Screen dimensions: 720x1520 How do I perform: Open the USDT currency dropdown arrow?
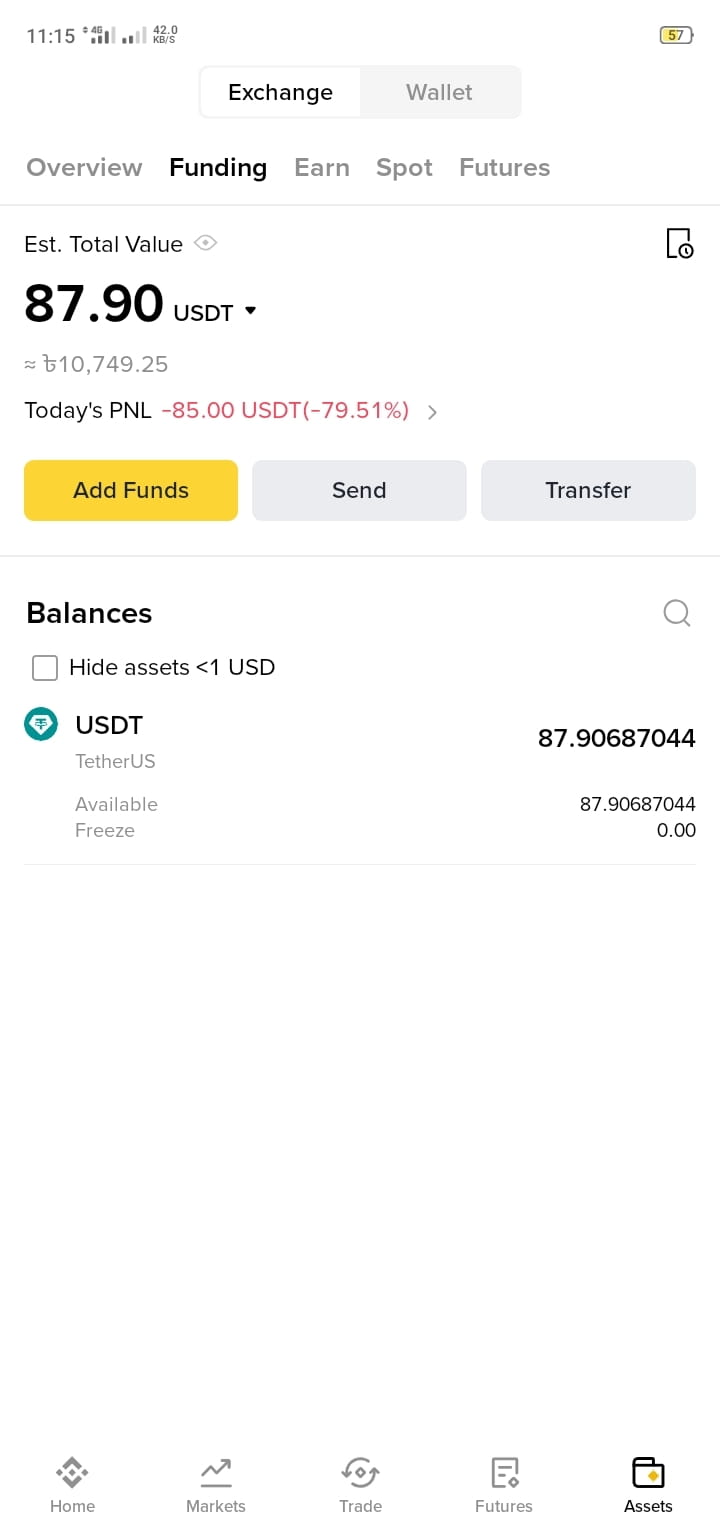click(x=251, y=311)
